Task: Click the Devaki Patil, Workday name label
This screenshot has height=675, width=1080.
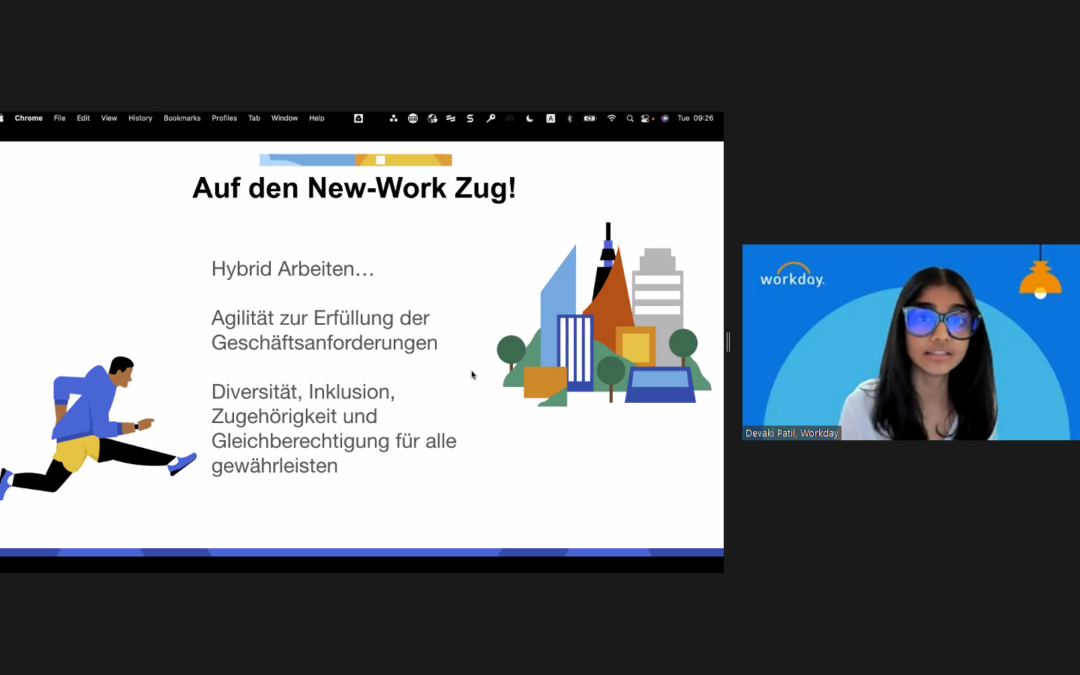Action: [792, 433]
